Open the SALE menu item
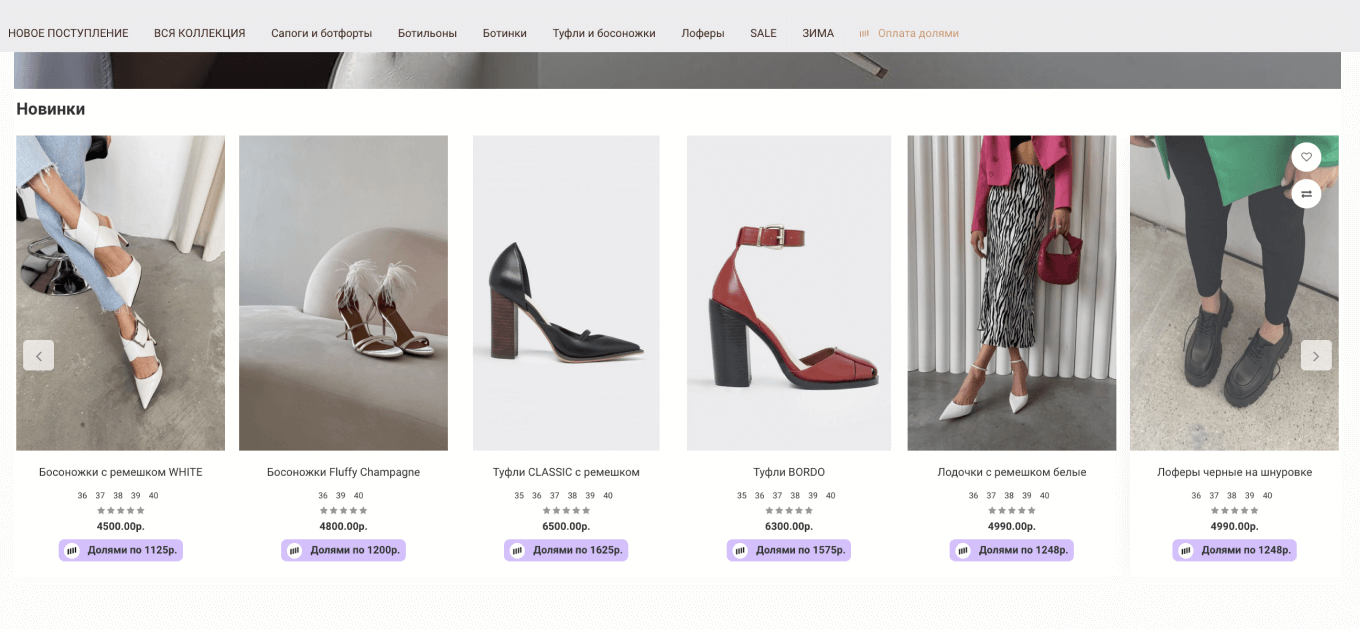Viewport: 1360px width, 629px height. point(763,33)
